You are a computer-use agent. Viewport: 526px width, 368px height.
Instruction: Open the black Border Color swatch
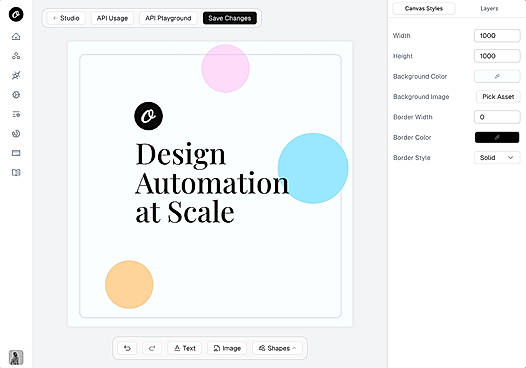coord(497,137)
